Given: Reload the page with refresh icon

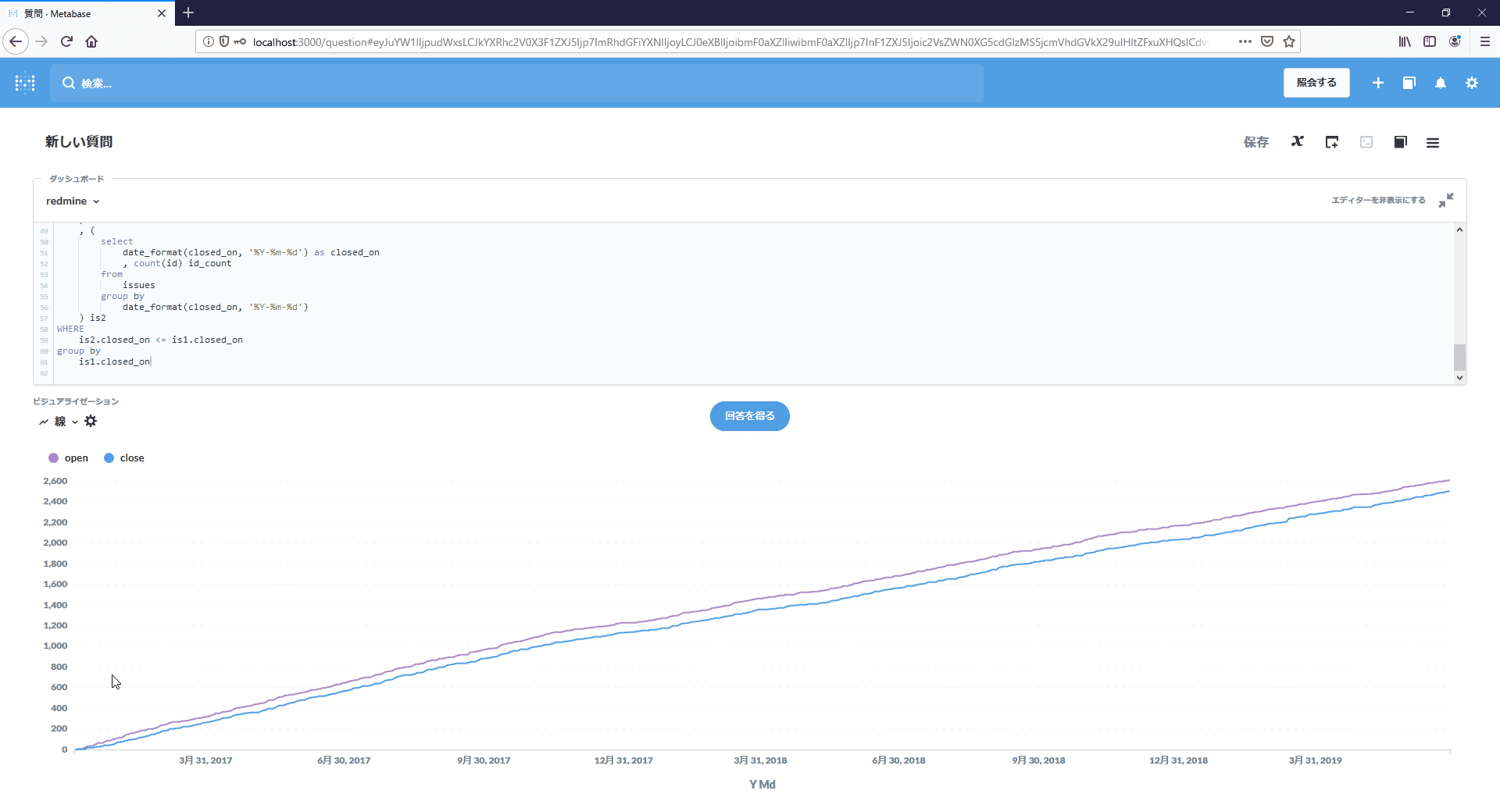Looking at the screenshot, I should tap(66, 41).
